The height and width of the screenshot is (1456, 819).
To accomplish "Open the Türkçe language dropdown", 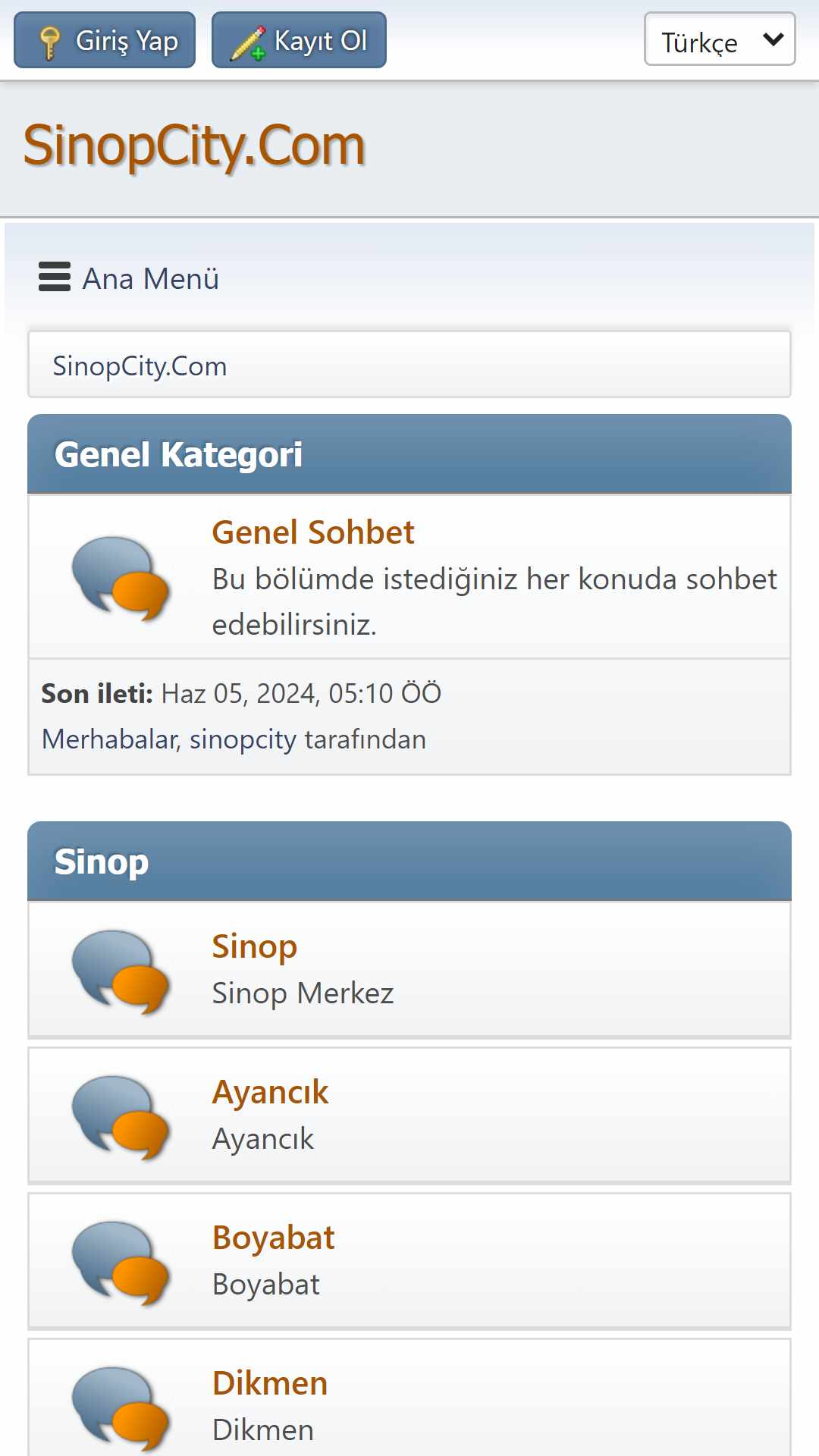I will click(x=720, y=39).
